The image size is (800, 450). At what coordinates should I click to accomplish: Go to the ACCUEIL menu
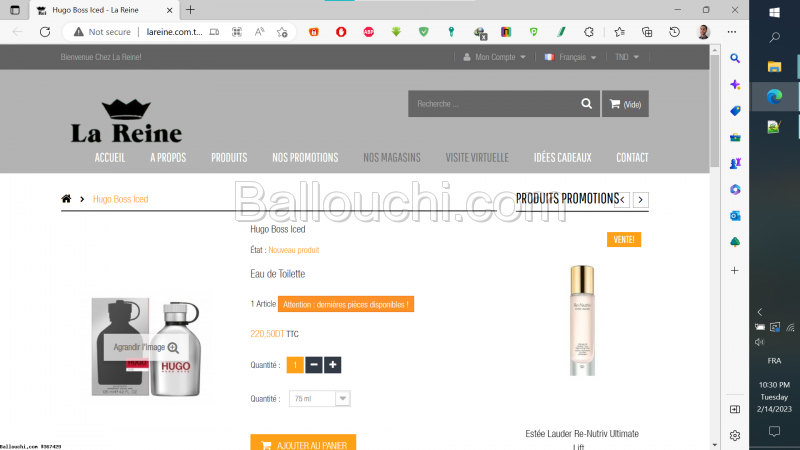click(x=110, y=158)
